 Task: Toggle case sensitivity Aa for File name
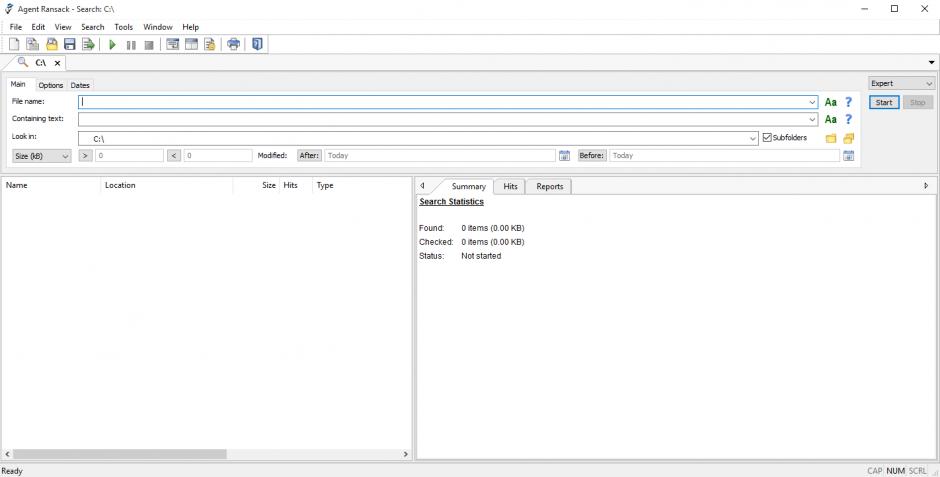[x=830, y=102]
